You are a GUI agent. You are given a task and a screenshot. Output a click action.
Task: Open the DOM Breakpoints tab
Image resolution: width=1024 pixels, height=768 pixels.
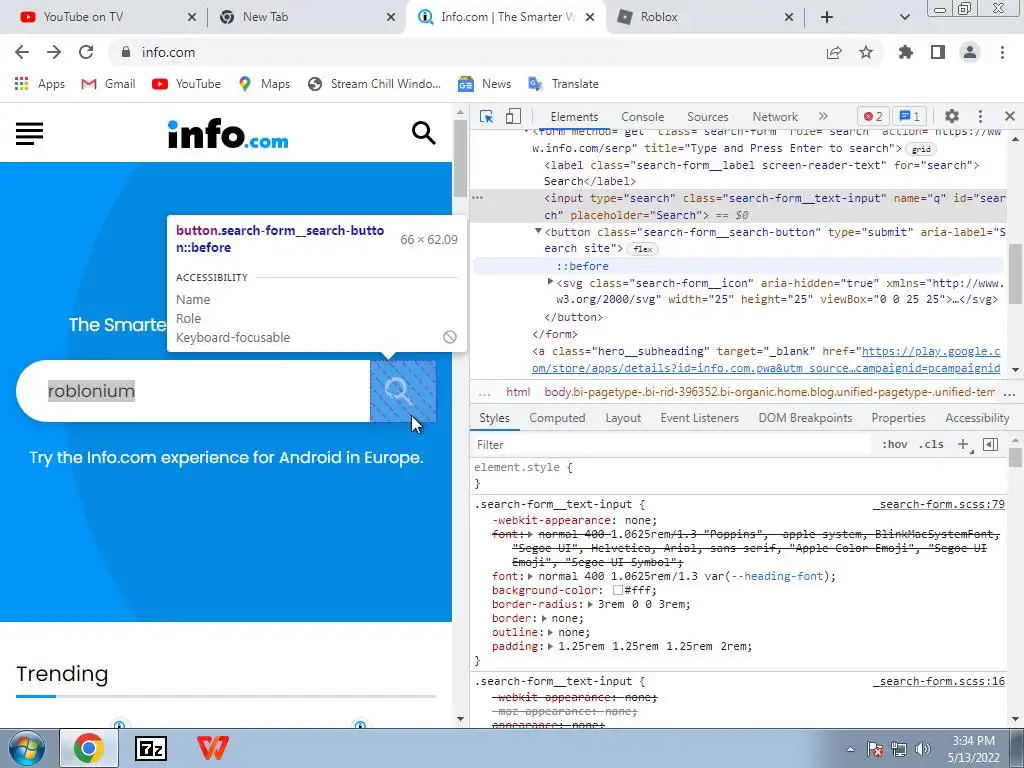(x=805, y=418)
